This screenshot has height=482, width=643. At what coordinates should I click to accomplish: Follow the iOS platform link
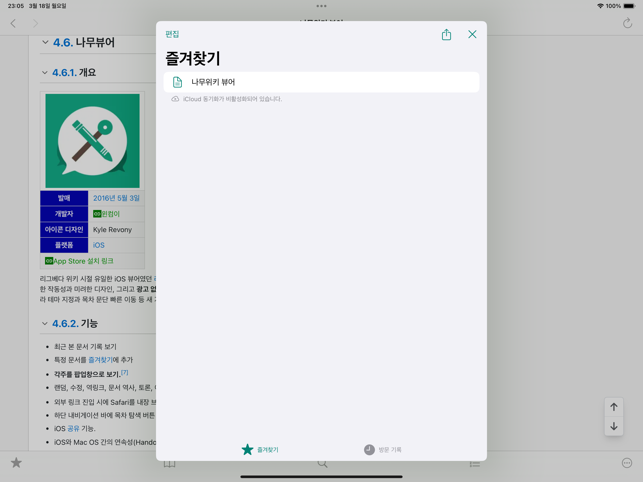(99, 245)
